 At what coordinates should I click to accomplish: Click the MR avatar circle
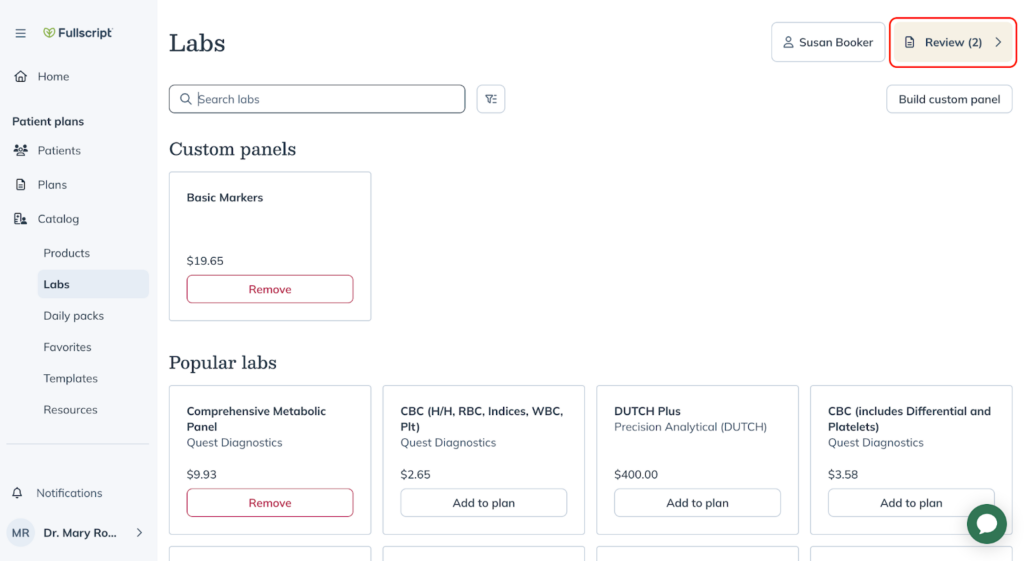coord(20,533)
